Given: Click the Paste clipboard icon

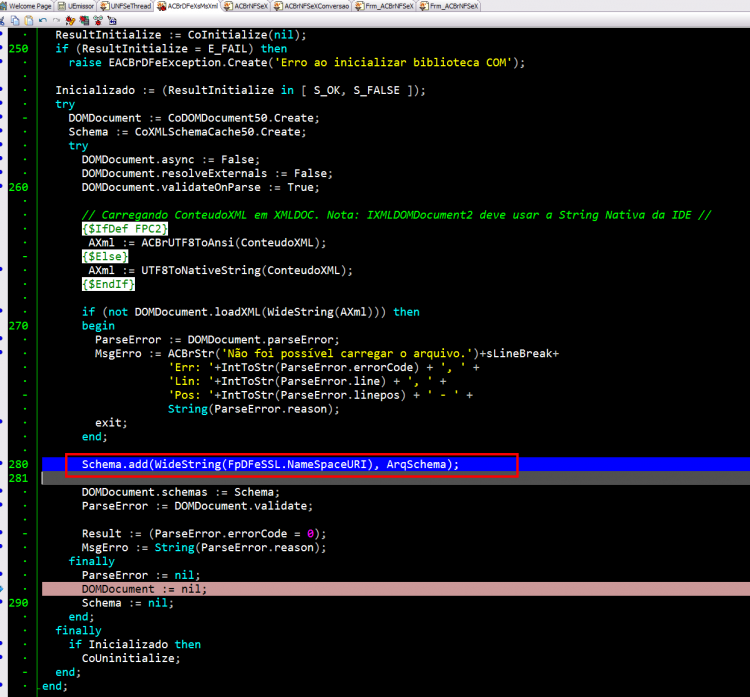Looking at the screenshot, I should tap(29, 21).
